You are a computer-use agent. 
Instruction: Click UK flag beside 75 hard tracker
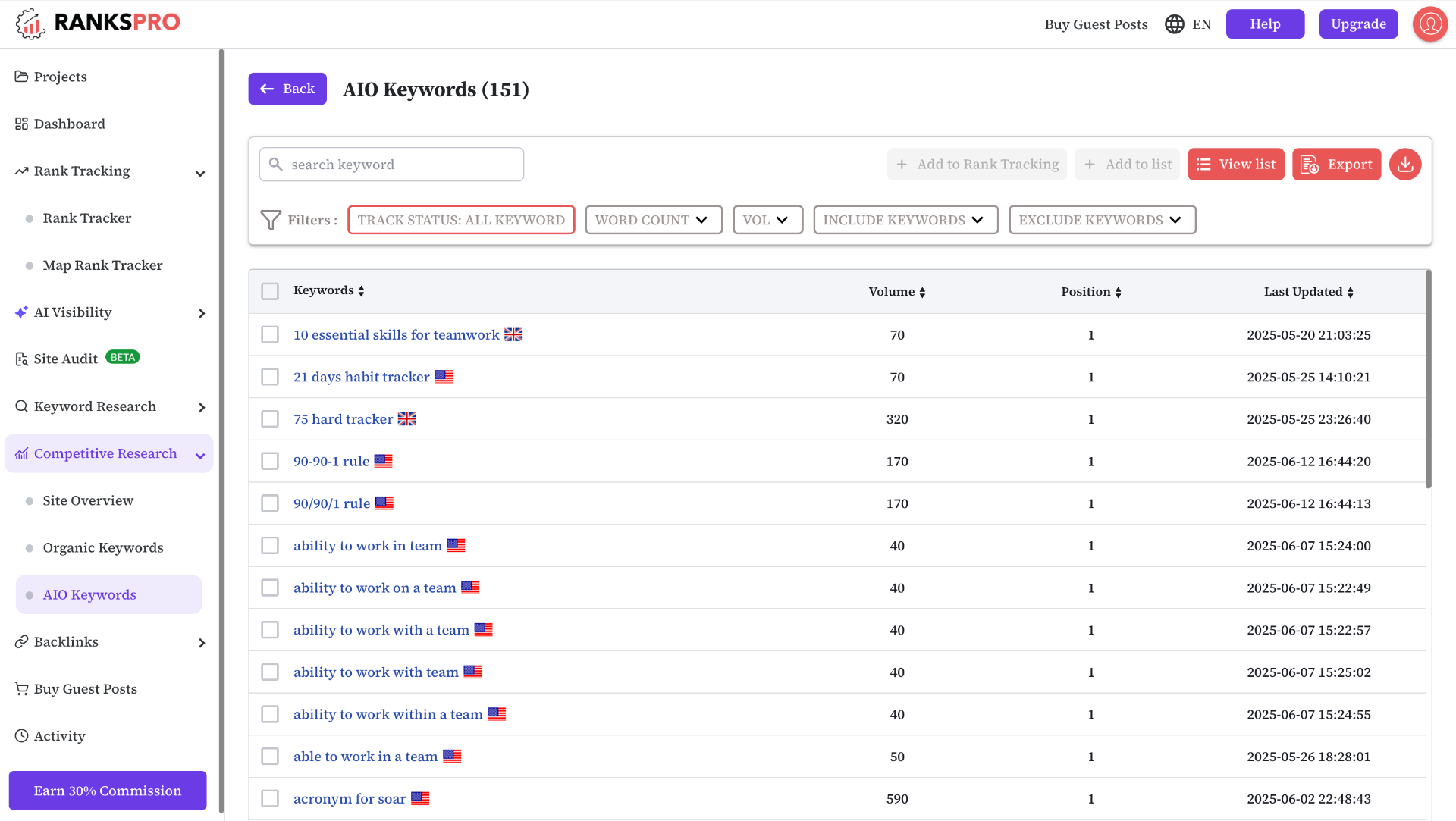tap(407, 419)
